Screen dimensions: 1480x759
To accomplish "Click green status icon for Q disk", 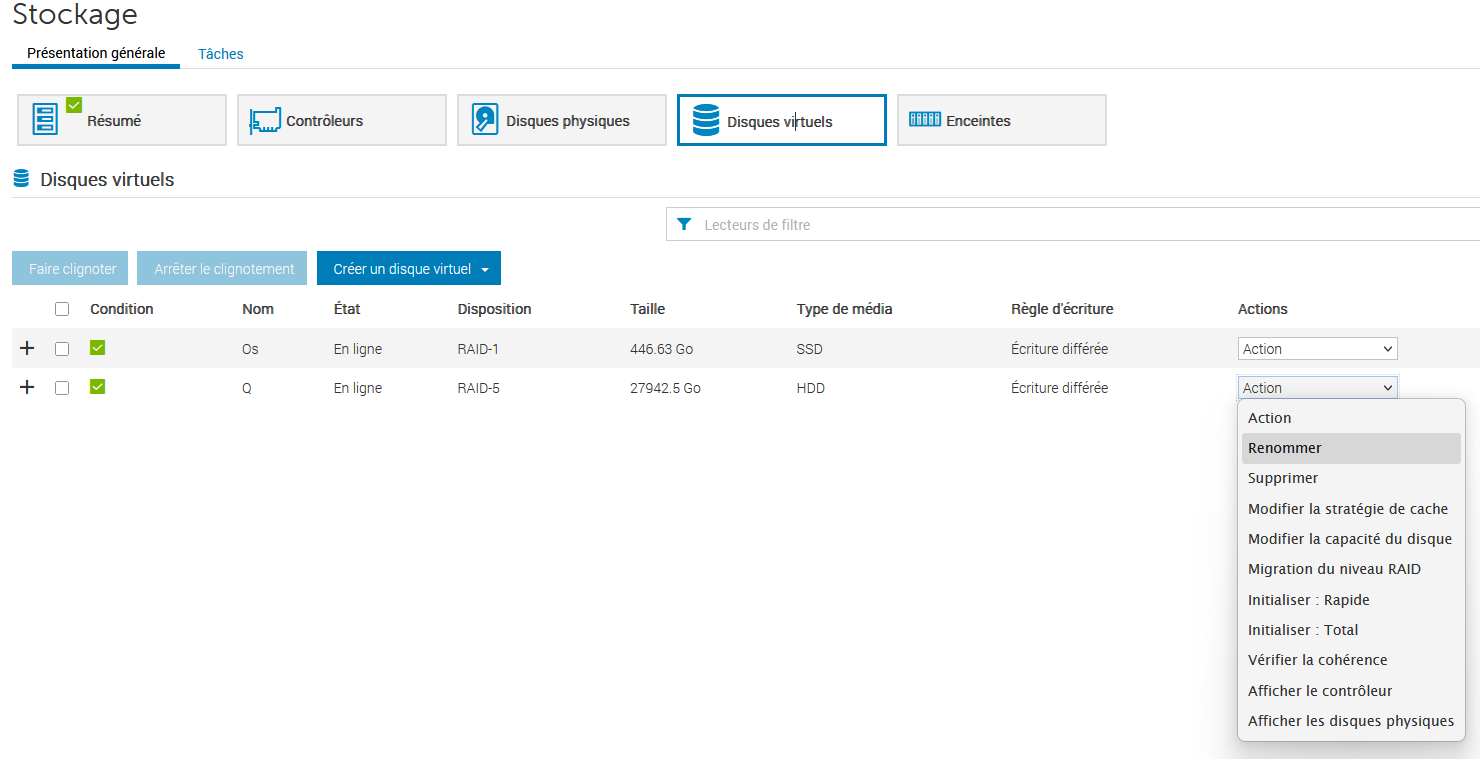I will coord(97,387).
